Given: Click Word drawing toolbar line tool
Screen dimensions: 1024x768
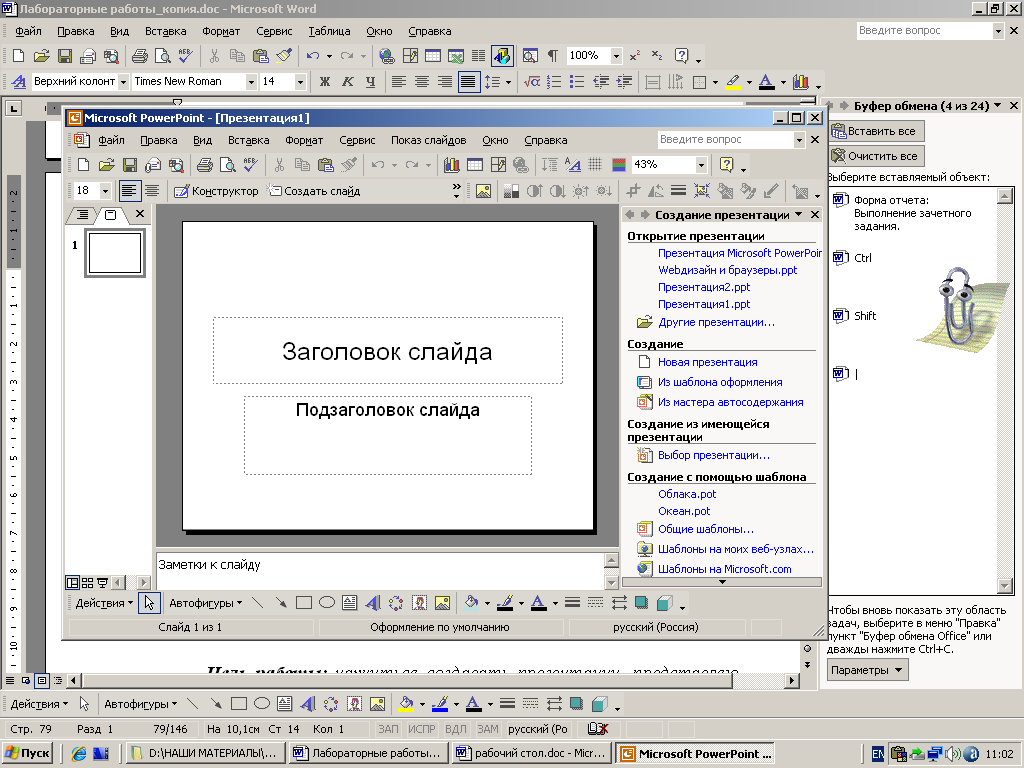Looking at the screenshot, I should coord(192,704).
